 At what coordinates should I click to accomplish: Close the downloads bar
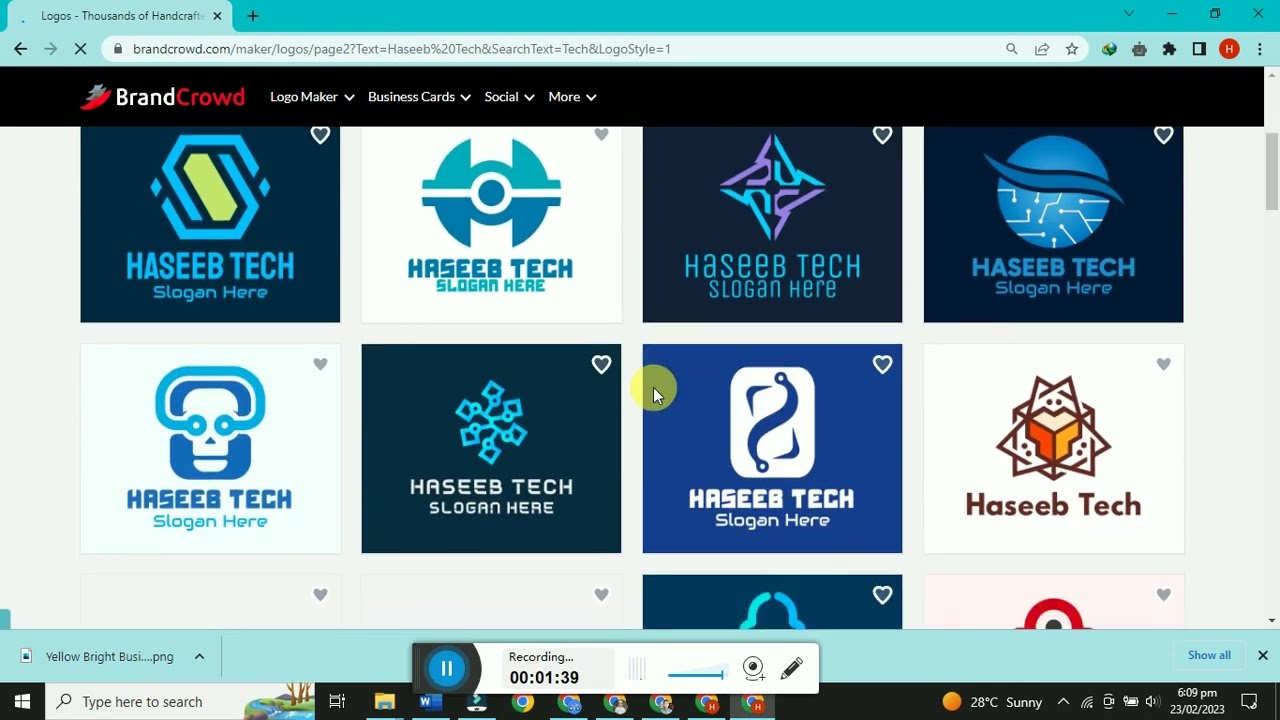pos(1263,656)
